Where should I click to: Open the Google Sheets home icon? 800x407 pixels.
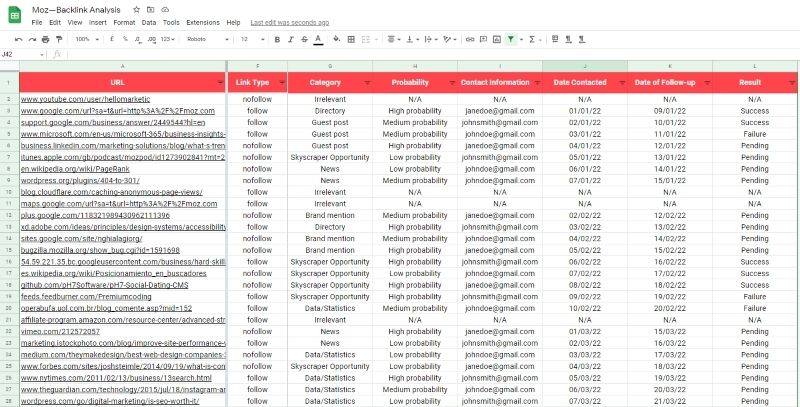(x=15, y=15)
